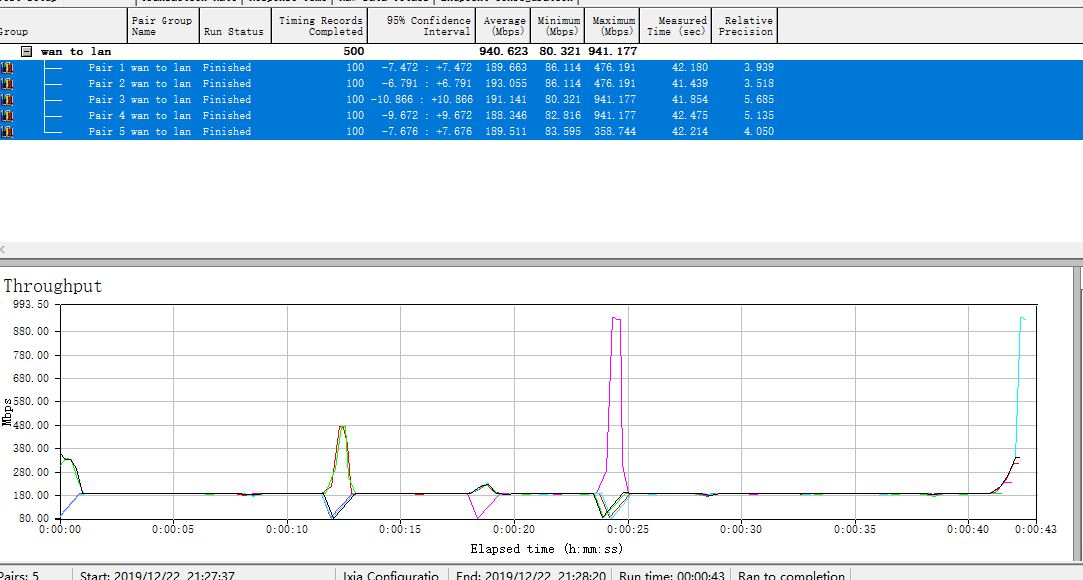Screen dimensions: 1083x580
Task: Click the horizontal scrollbar left arrow
Action: click(4, 249)
